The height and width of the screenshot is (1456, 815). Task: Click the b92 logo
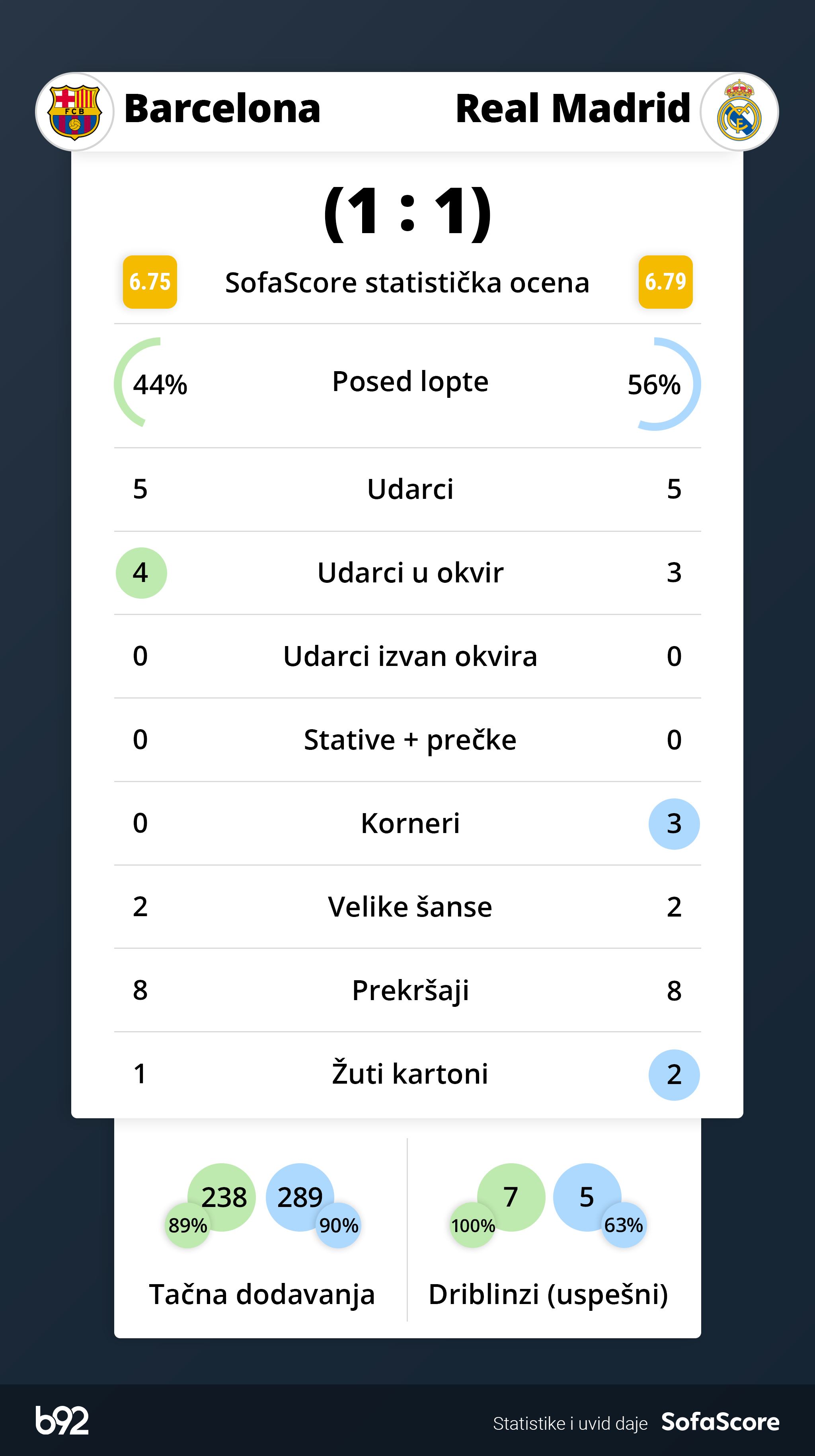pyautogui.click(x=62, y=1420)
